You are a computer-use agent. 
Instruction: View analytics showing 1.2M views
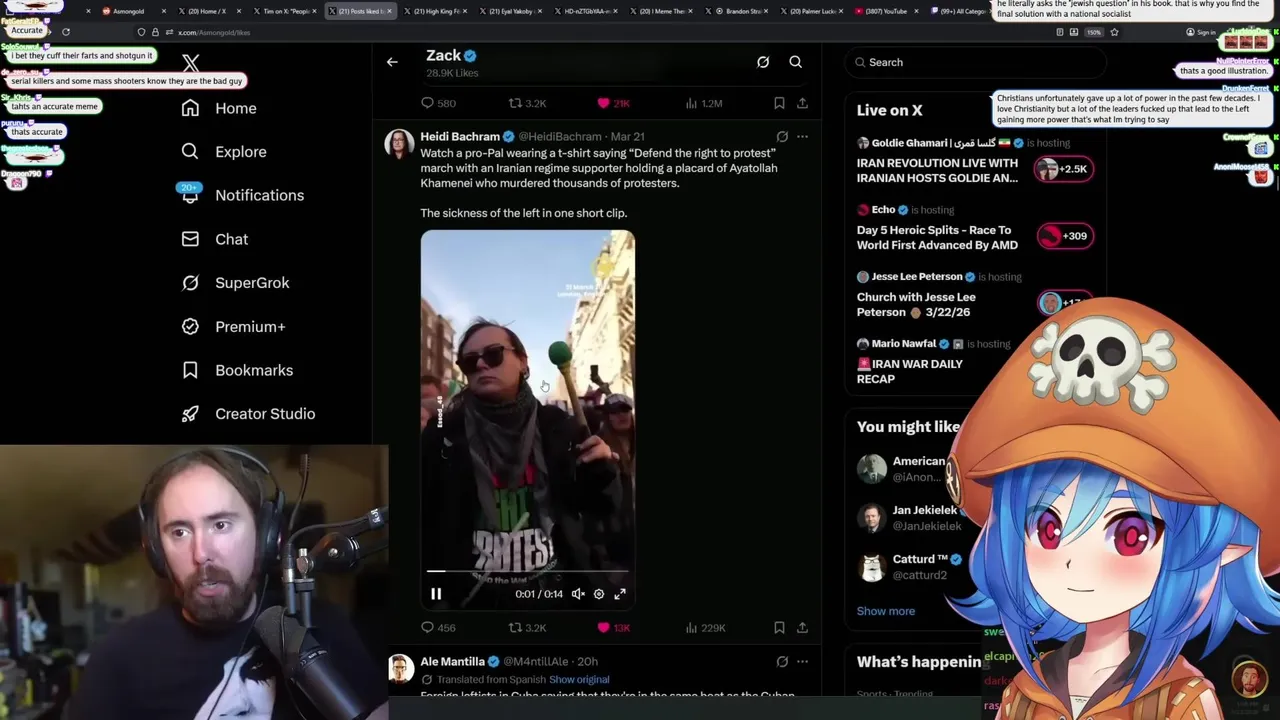pyautogui.click(x=703, y=103)
